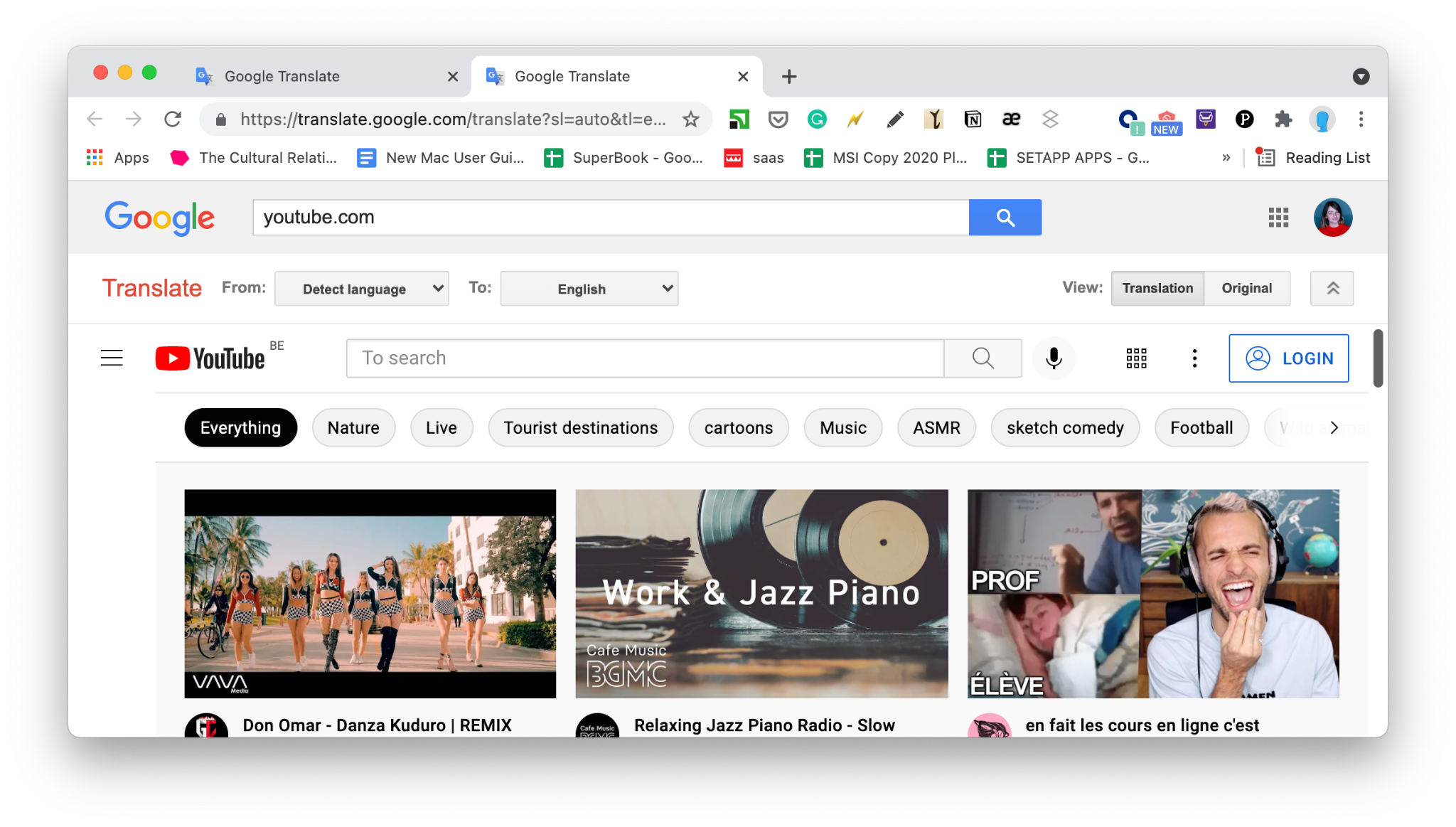Bookmark this page with the star icon
This screenshot has width=1456, height=827.
[690, 119]
